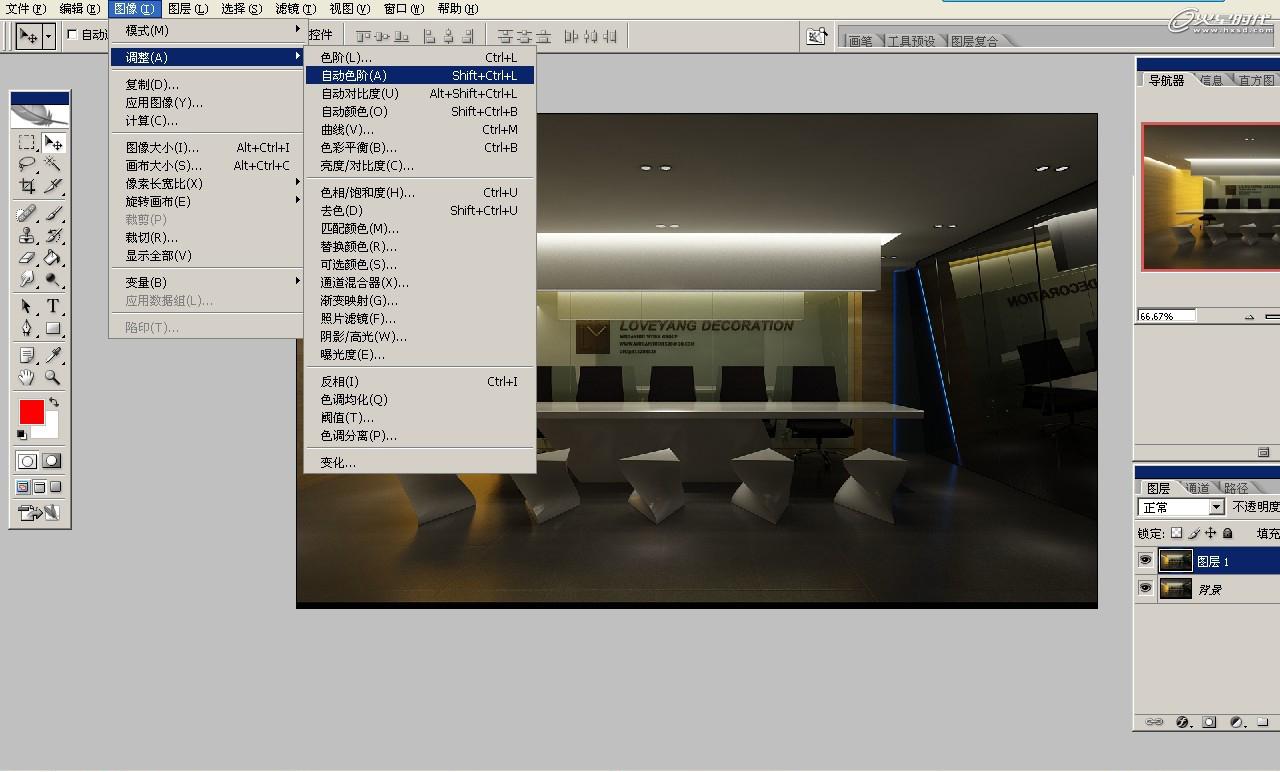Viewport: 1280px width, 772px height.
Task: Select the Smudge tool
Action: tap(27, 279)
